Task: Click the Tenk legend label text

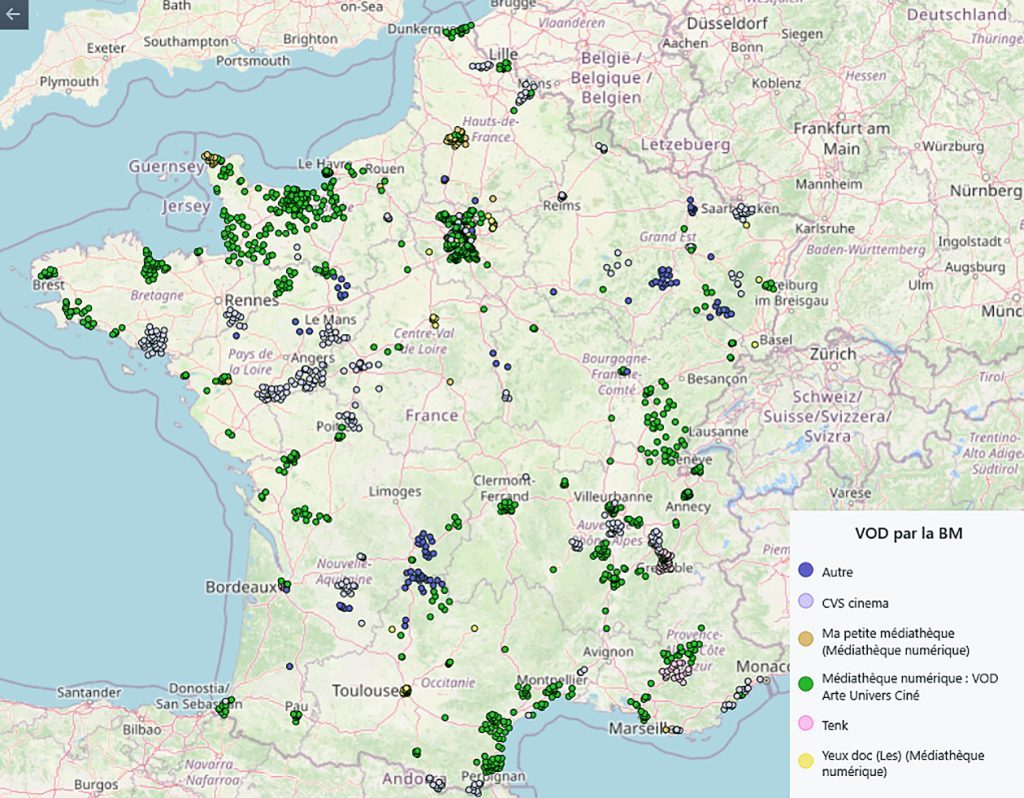Action: [836, 725]
